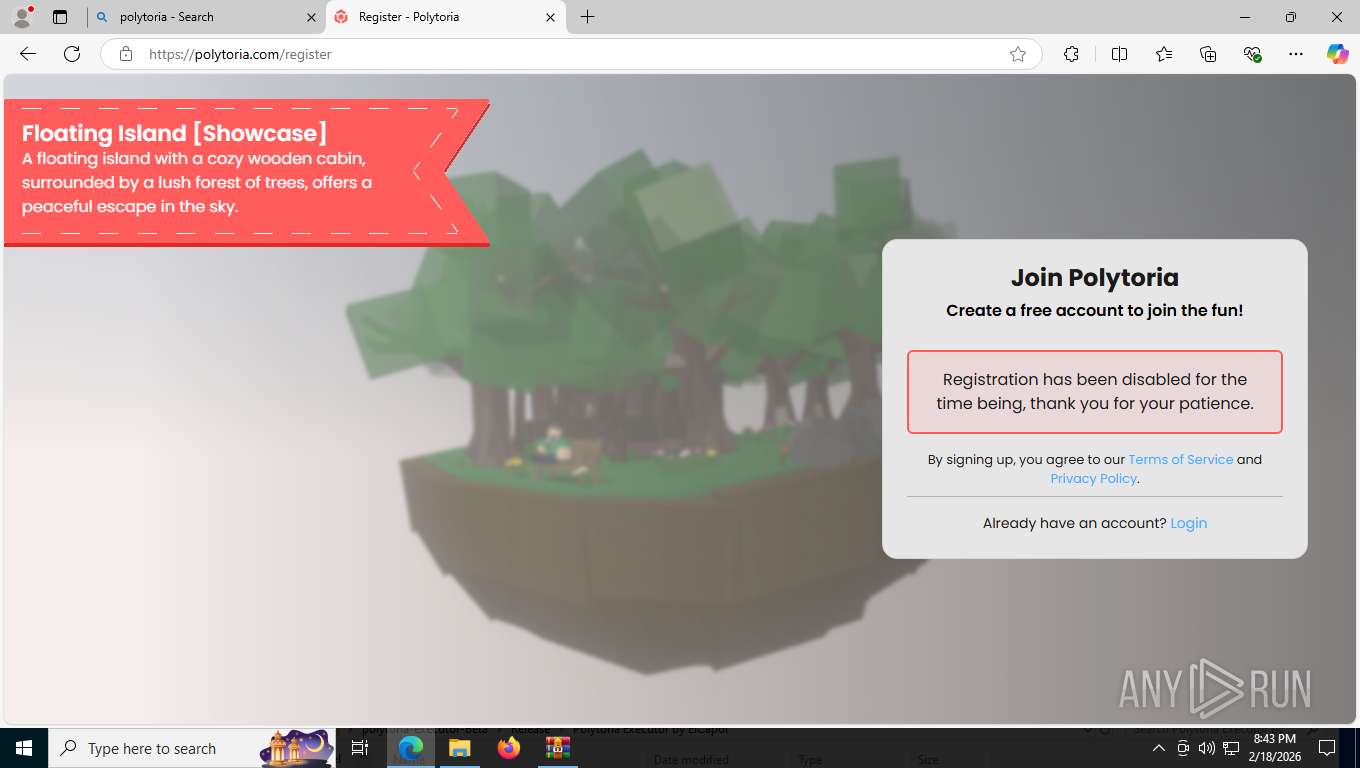Click the Floating Island [Showcase] banner title
Screen dimensions: 1360x768
pyautogui.click(x=175, y=133)
